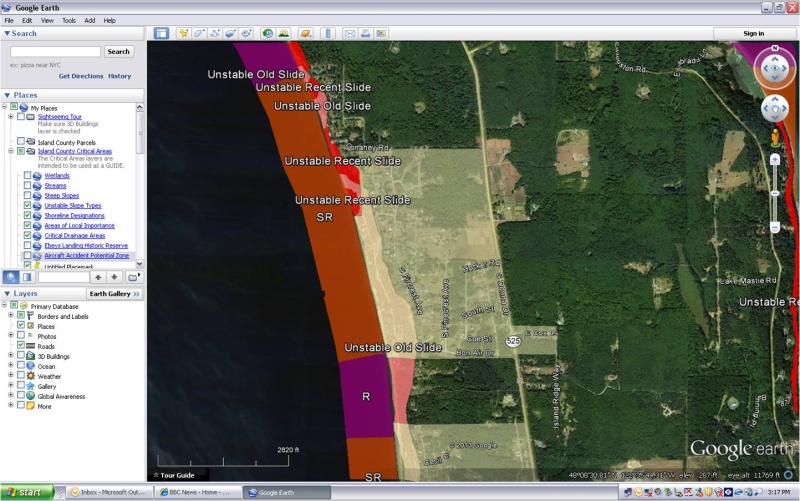Click the Record a Tour icon
The image size is (800, 501).
coord(246,34)
